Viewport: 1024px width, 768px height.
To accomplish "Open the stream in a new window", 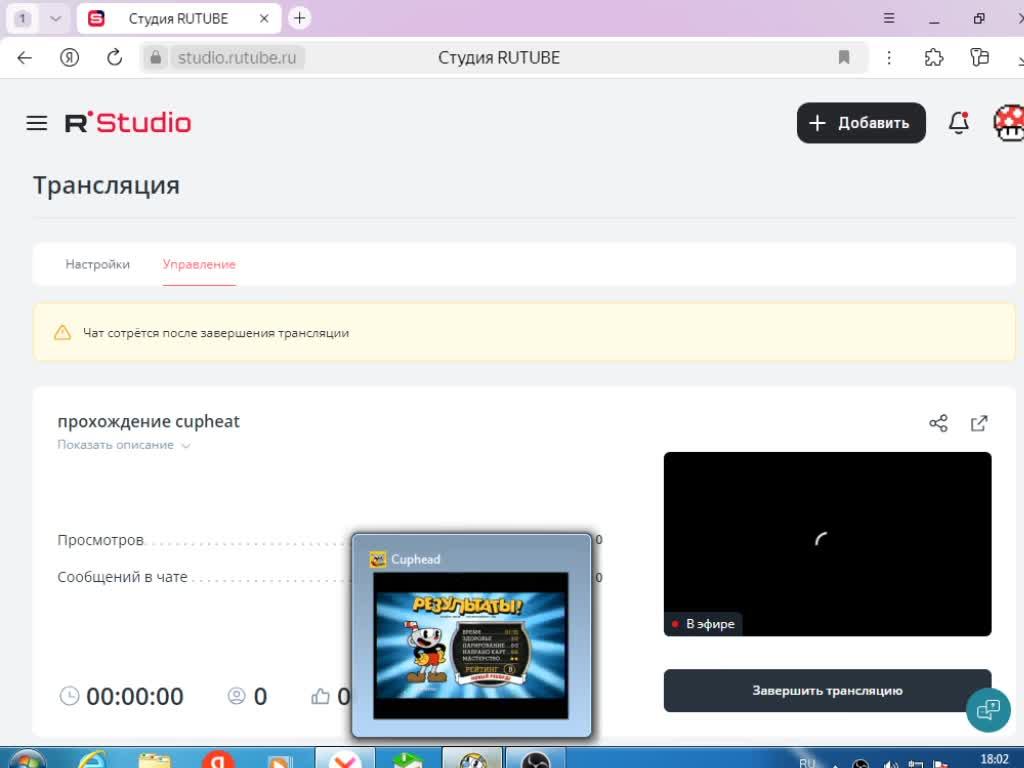I will coord(979,423).
